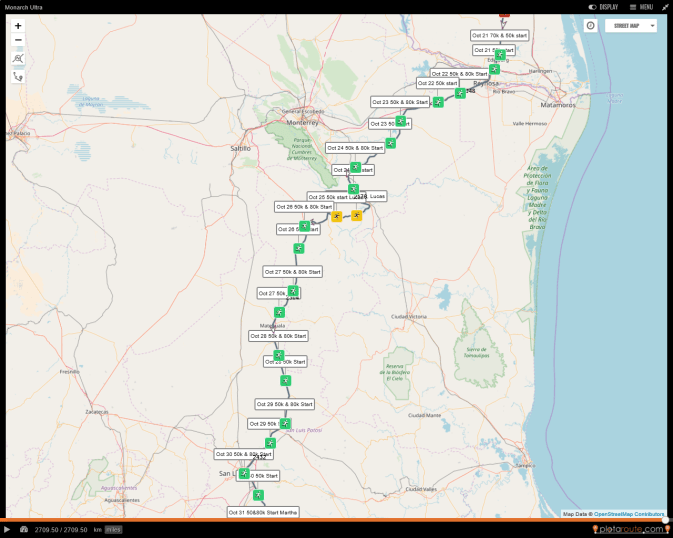Image resolution: width=673 pixels, height=538 pixels.
Task: Click the fullscreen expand icon
Action: pos(665,7)
